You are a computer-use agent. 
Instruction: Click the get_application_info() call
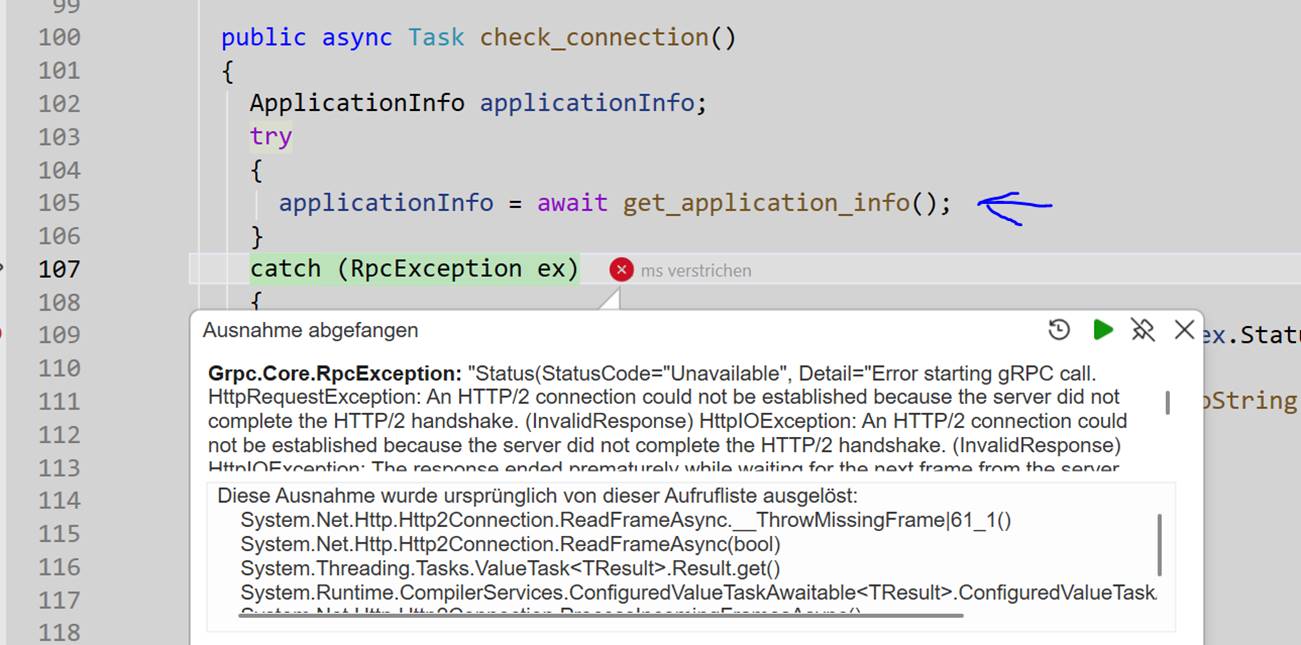(x=781, y=203)
